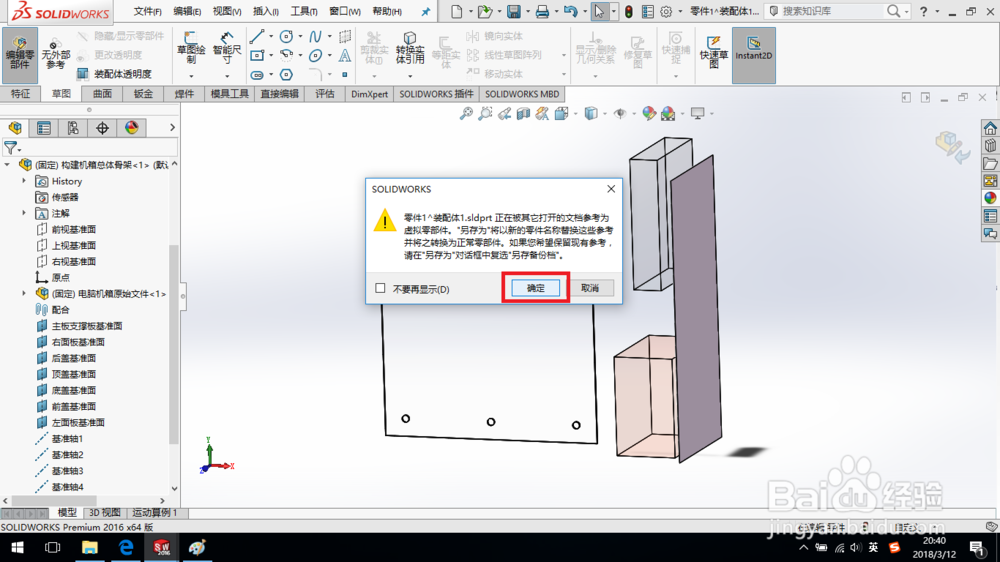
Task: Click the Windows Start button
Action: point(17,547)
